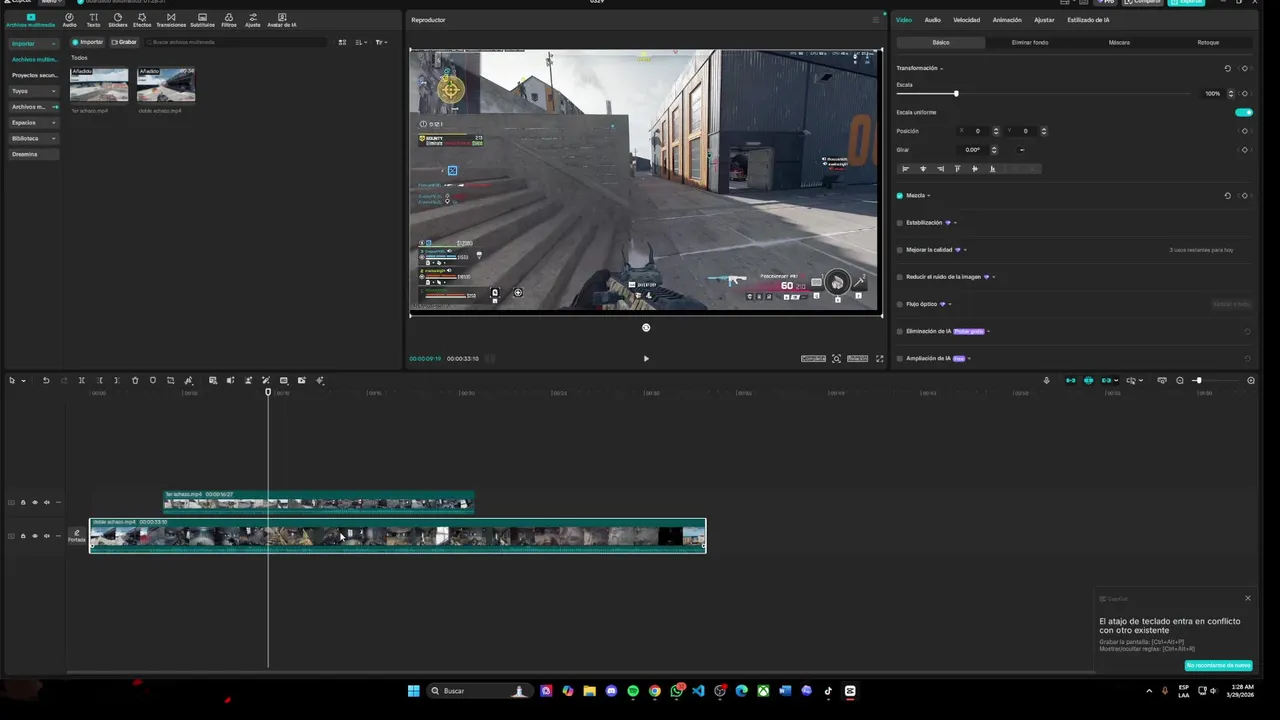
Task: Switch to the Audio properties tab
Action: coord(932,20)
